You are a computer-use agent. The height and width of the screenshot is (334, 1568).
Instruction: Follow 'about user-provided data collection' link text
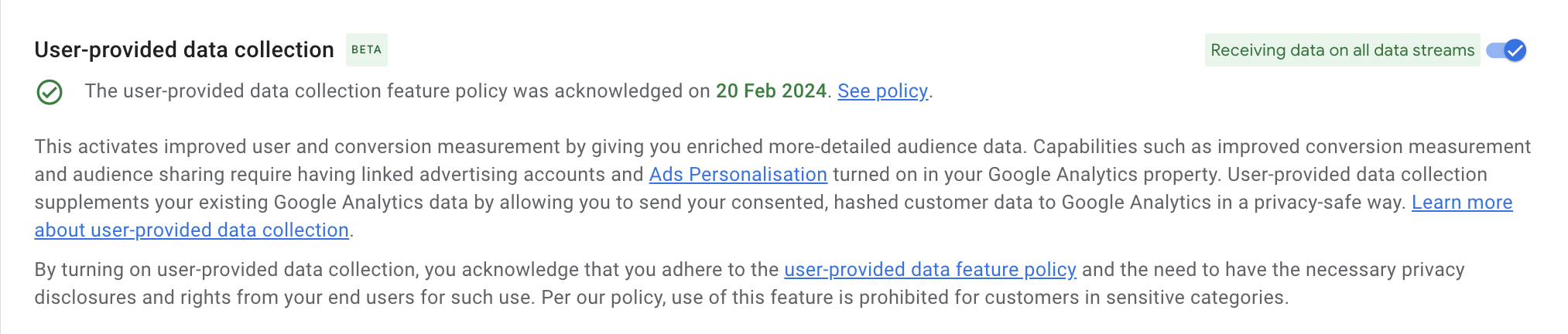pyautogui.click(x=192, y=230)
